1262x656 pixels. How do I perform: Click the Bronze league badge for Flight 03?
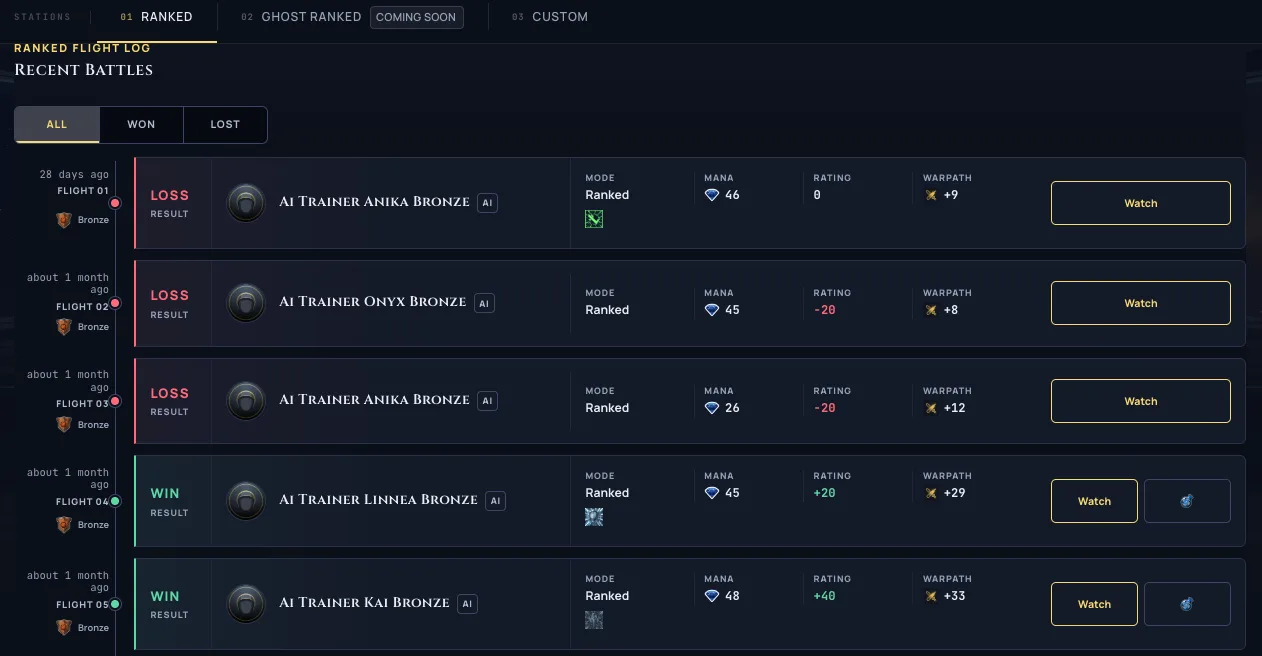point(64,425)
